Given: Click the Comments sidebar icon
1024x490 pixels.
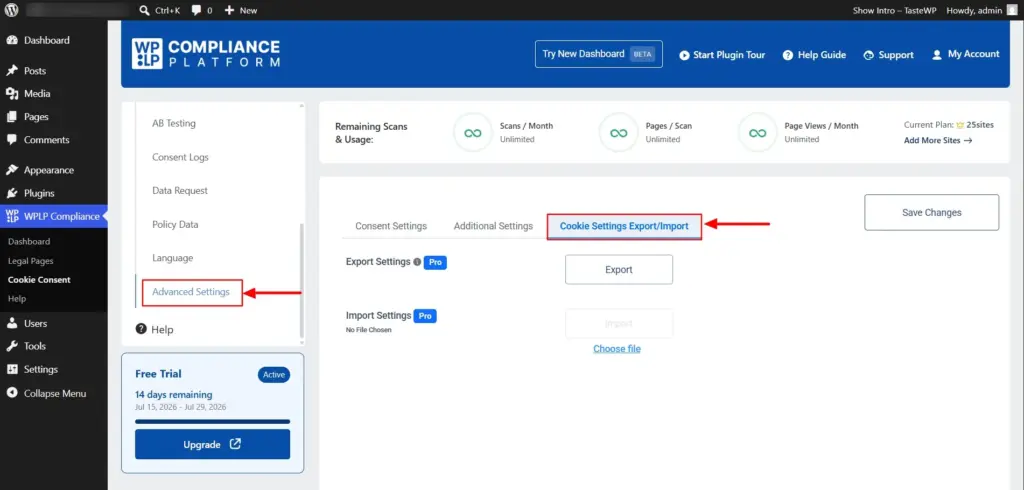Looking at the screenshot, I should pos(12,140).
